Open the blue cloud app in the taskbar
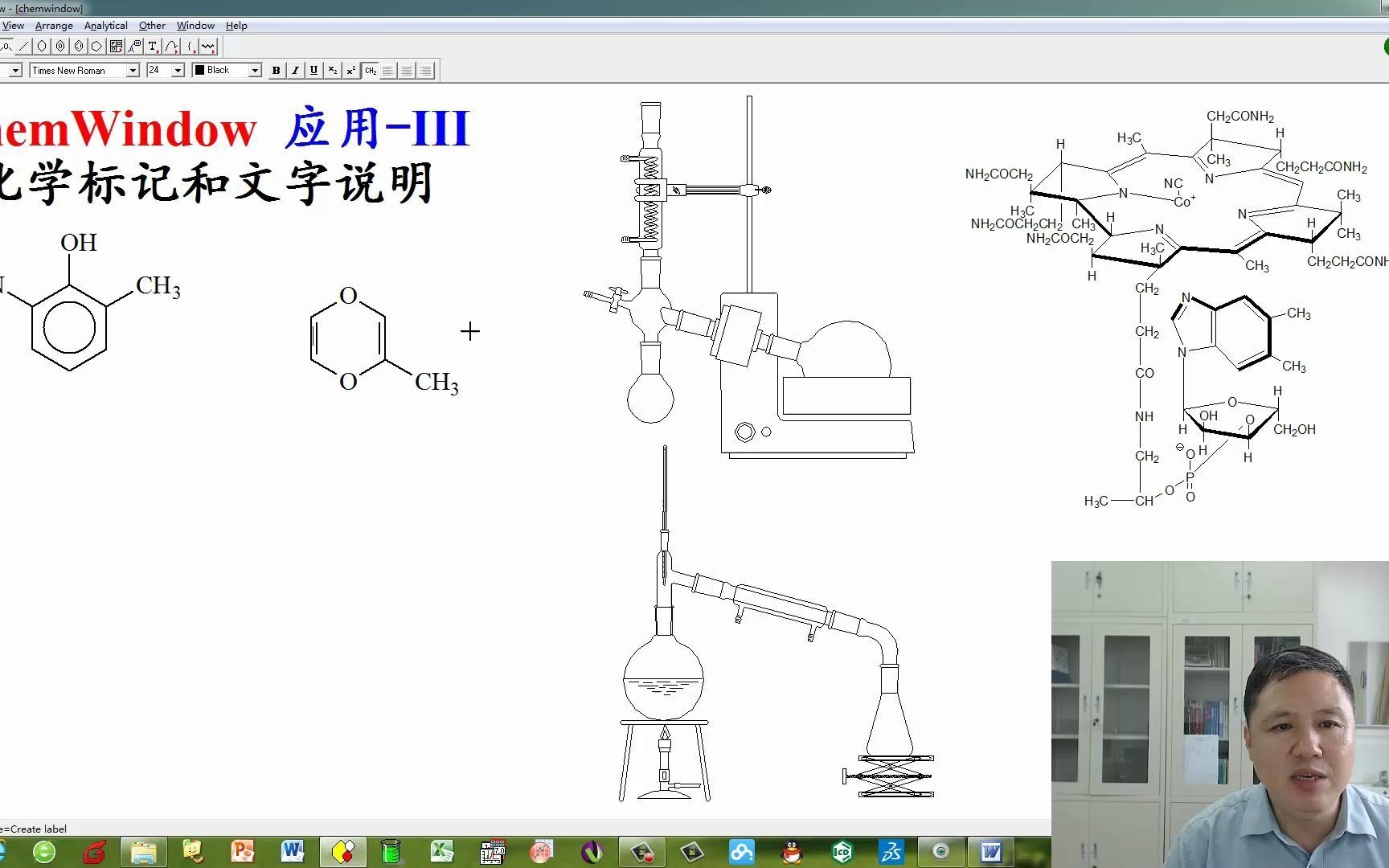 tap(742, 851)
